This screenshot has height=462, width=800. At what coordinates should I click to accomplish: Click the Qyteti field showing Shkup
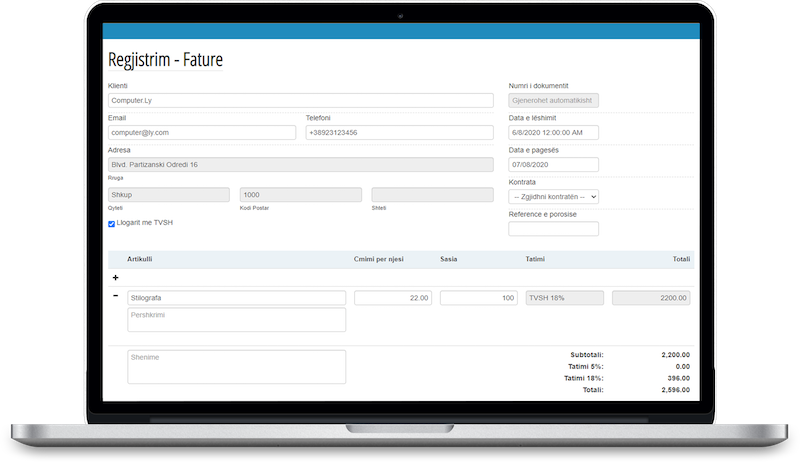(x=168, y=195)
